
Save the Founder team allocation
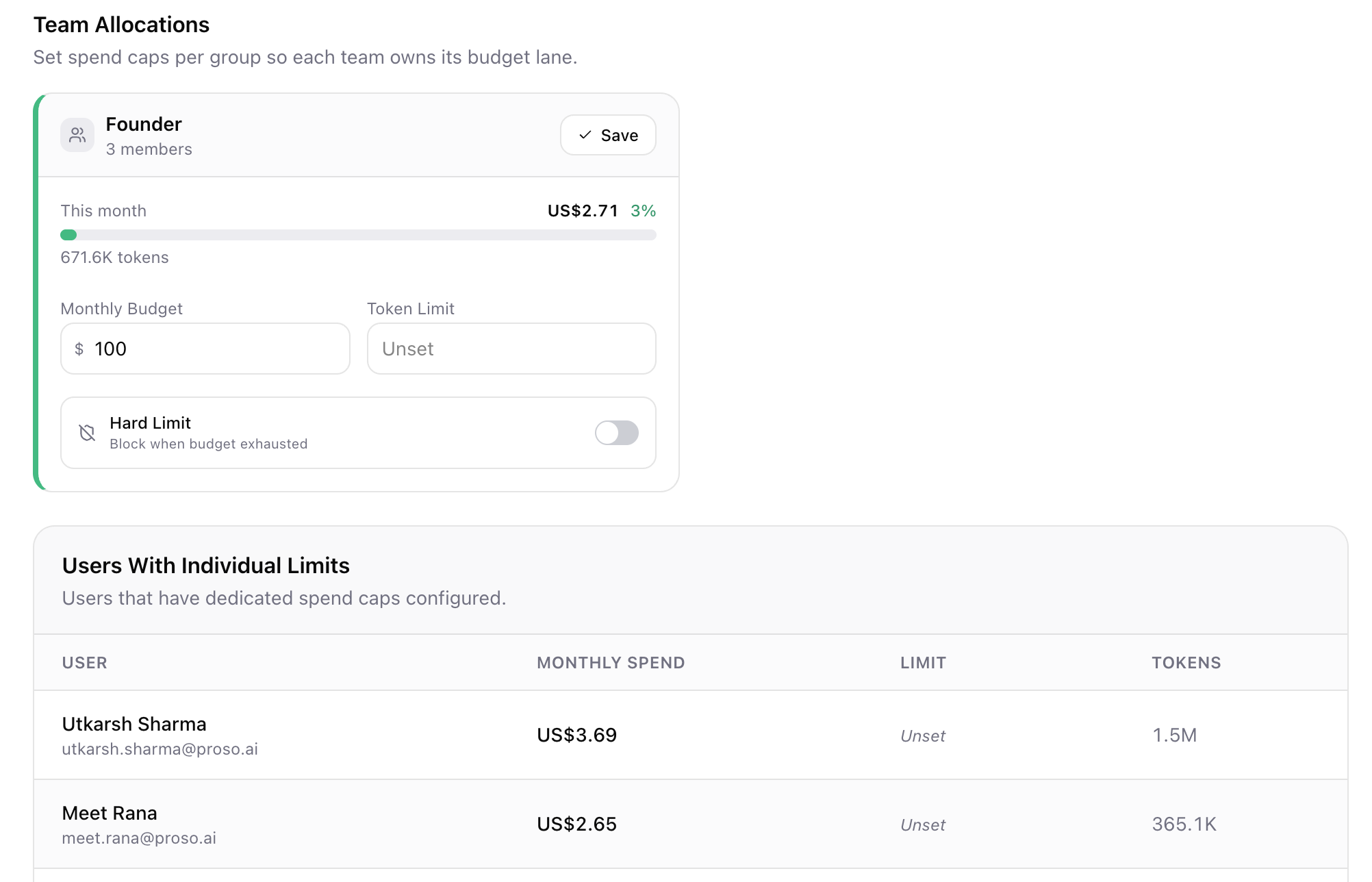pos(608,135)
